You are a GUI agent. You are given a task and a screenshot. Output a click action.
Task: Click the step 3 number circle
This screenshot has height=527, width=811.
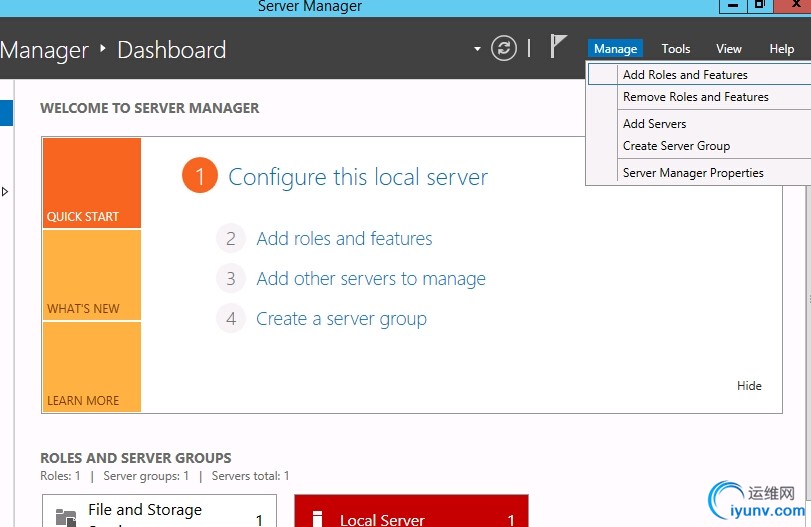pyautogui.click(x=231, y=279)
